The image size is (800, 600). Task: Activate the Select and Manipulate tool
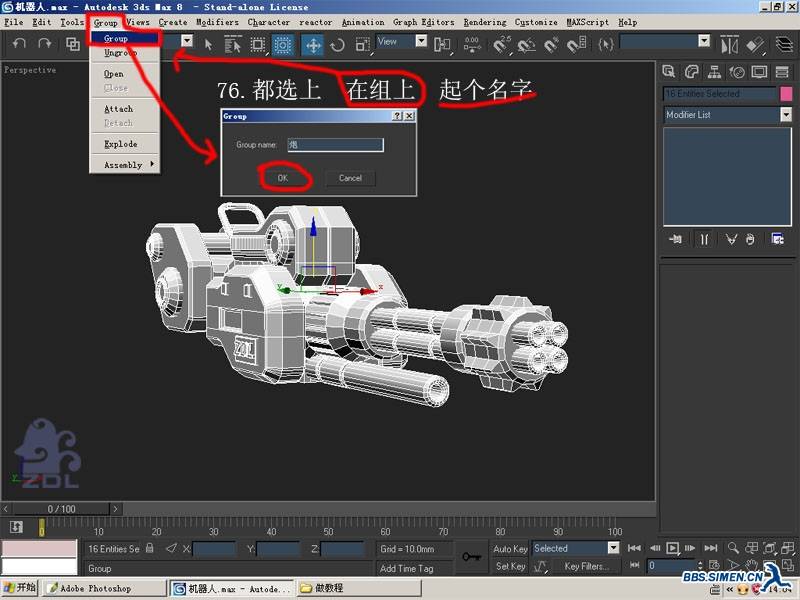[471, 45]
